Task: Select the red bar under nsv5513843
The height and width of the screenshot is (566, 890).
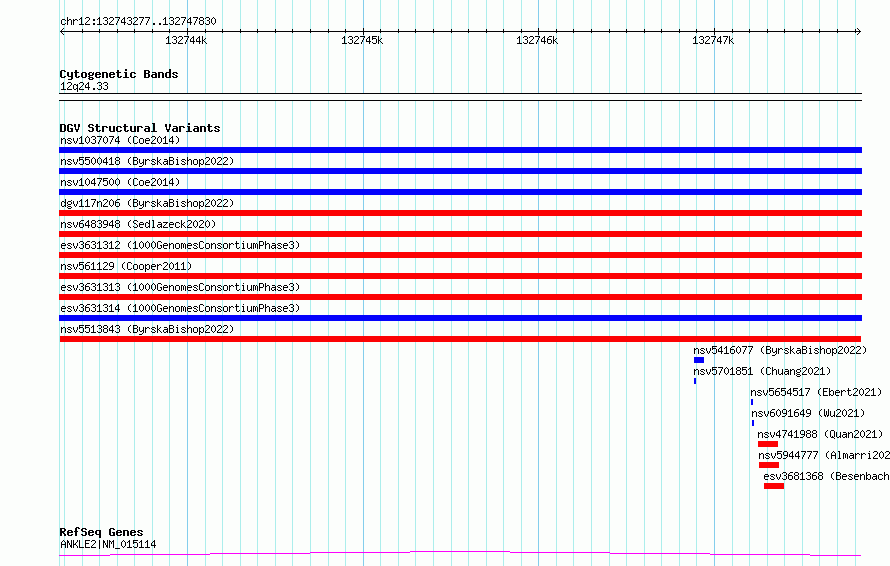Action: click(460, 339)
